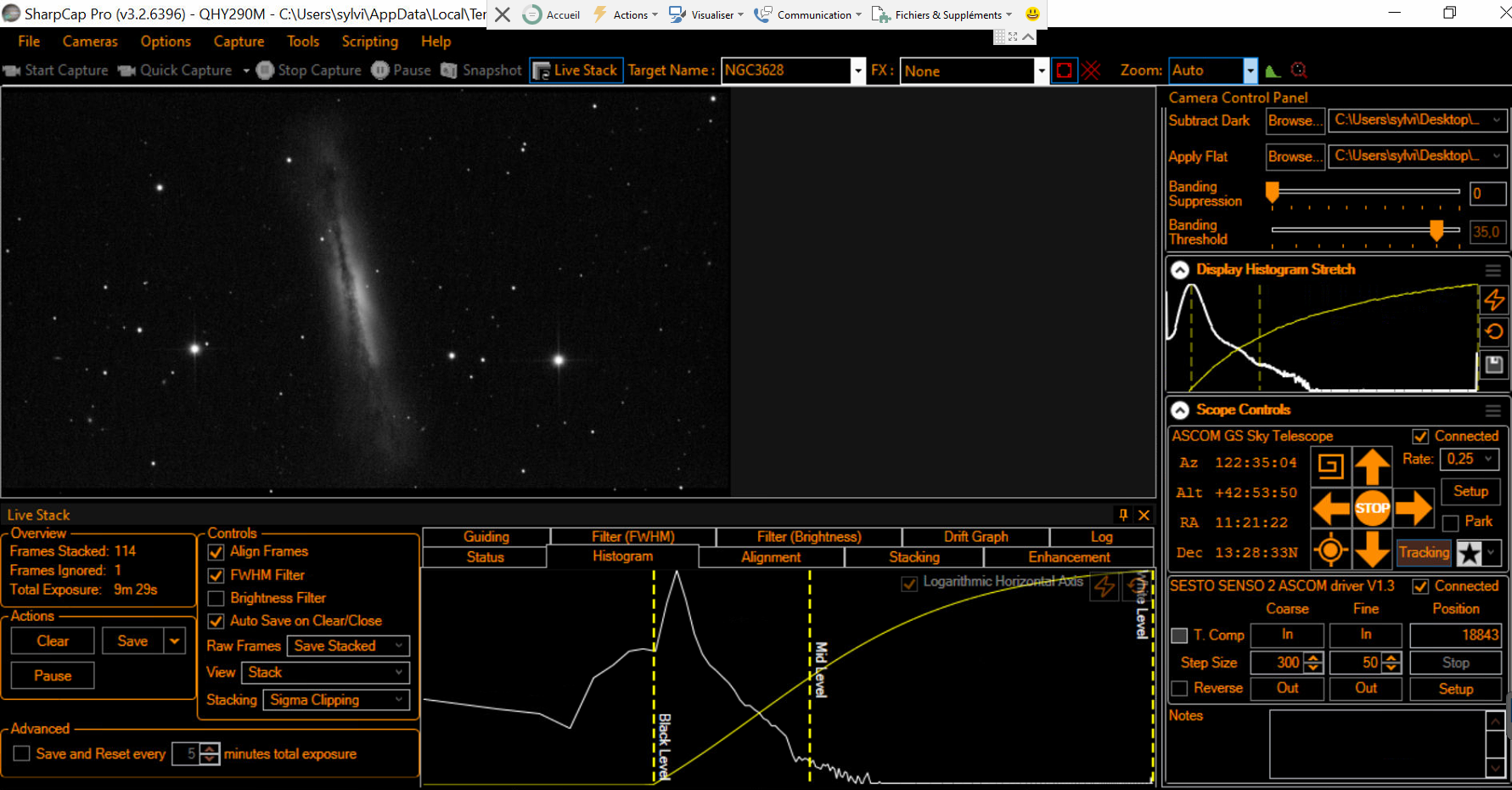Start spiral search in Scope Controls
1512x790 pixels.
1330,467
